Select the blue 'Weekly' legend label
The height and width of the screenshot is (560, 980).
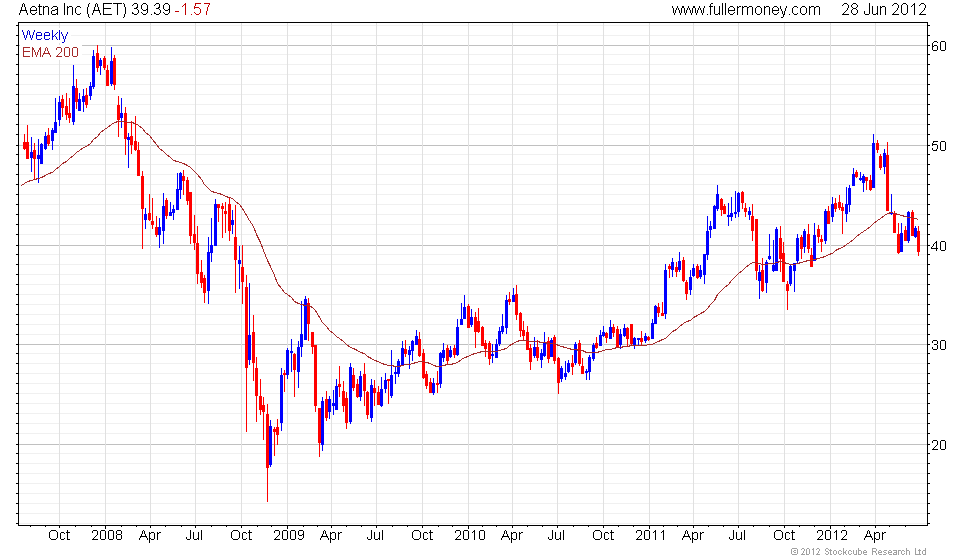coord(44,35)
